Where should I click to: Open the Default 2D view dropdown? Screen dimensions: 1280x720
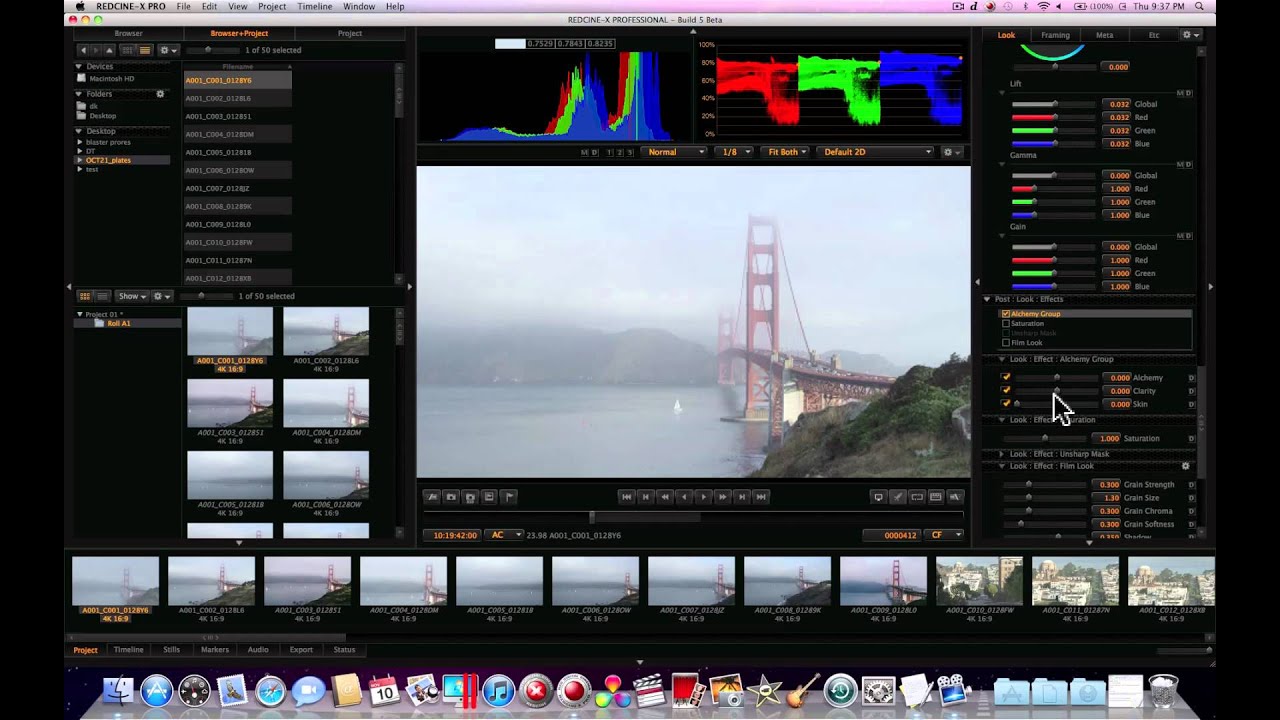coord(877,152)
